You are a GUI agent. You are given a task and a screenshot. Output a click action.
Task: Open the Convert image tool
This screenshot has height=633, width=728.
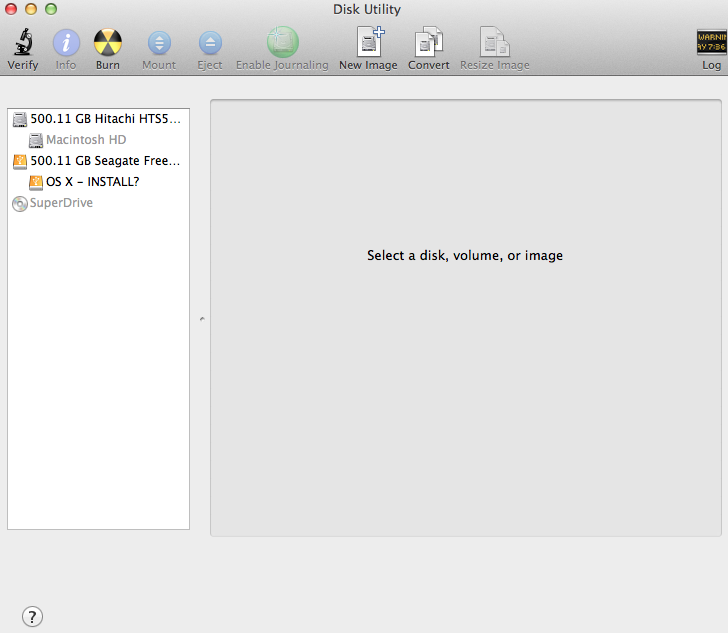pos(429,42)
